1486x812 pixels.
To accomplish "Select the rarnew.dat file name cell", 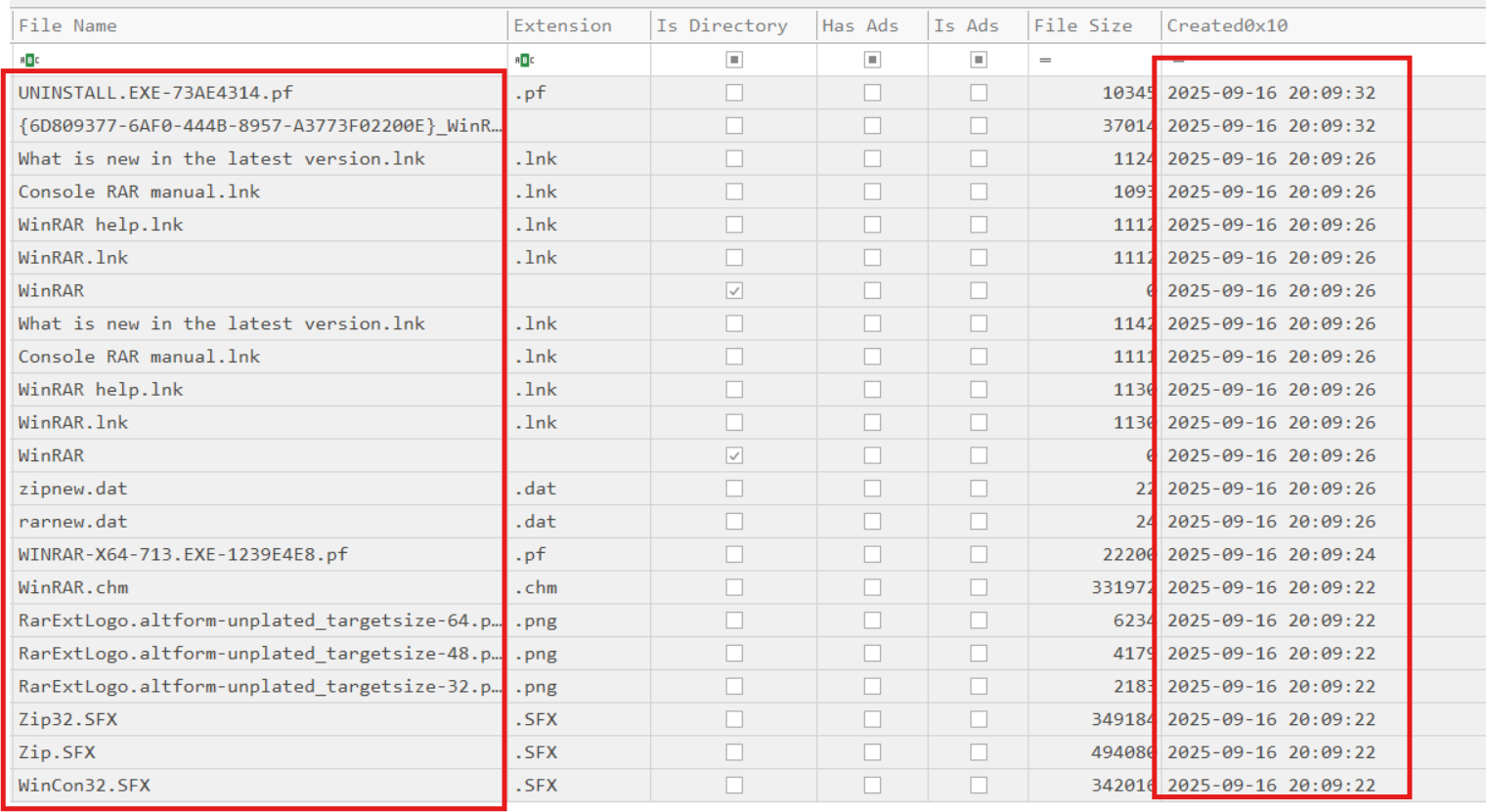I will (x=72, y=522).
